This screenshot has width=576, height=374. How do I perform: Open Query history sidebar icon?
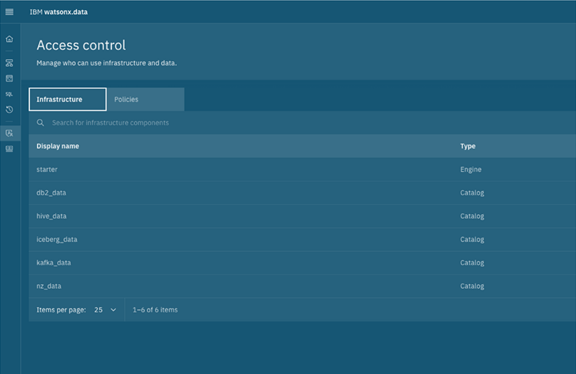(10, 109)
